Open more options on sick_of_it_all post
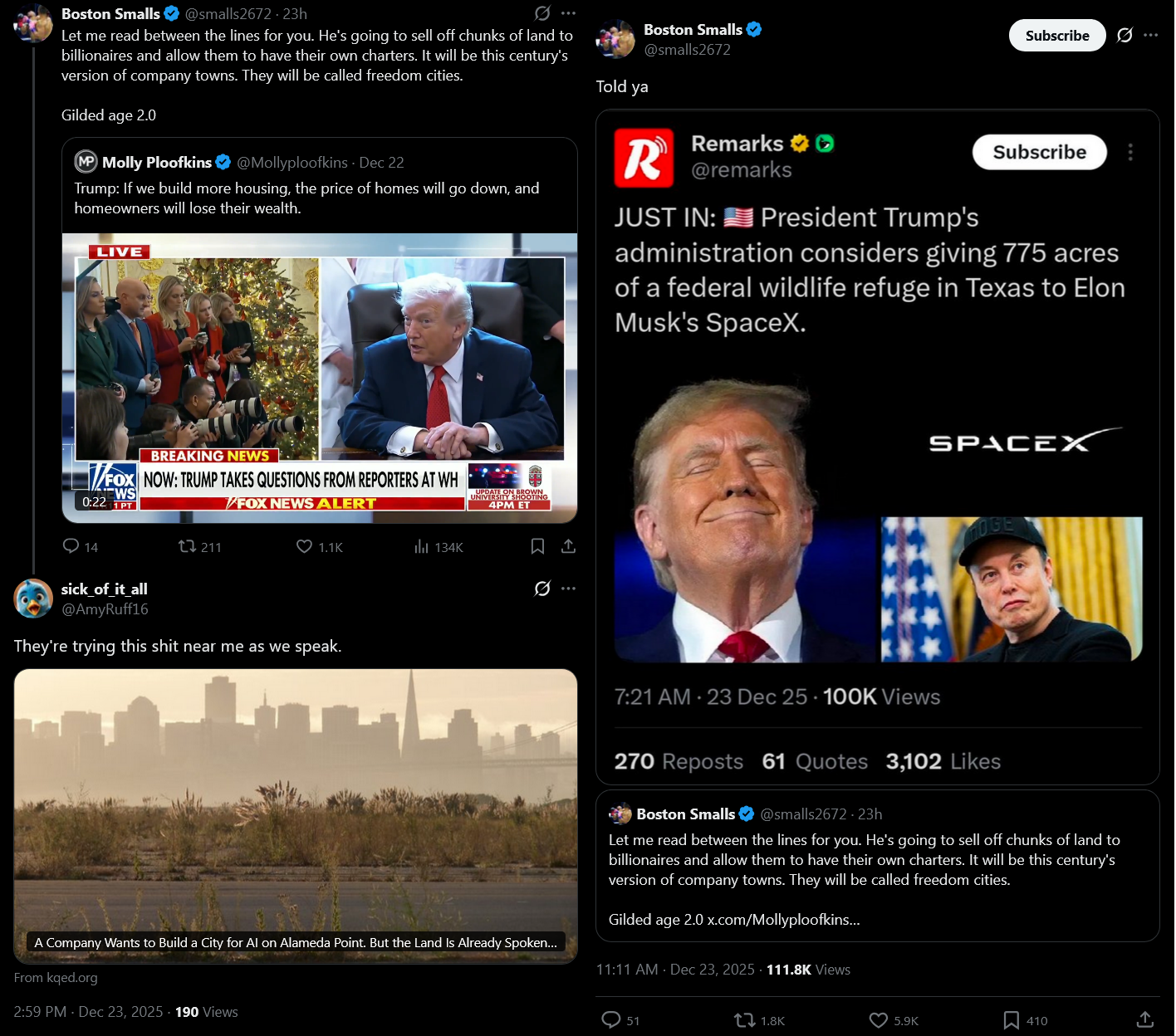1176x1036 pixels. pyautogui.click(x=568, y=589)
